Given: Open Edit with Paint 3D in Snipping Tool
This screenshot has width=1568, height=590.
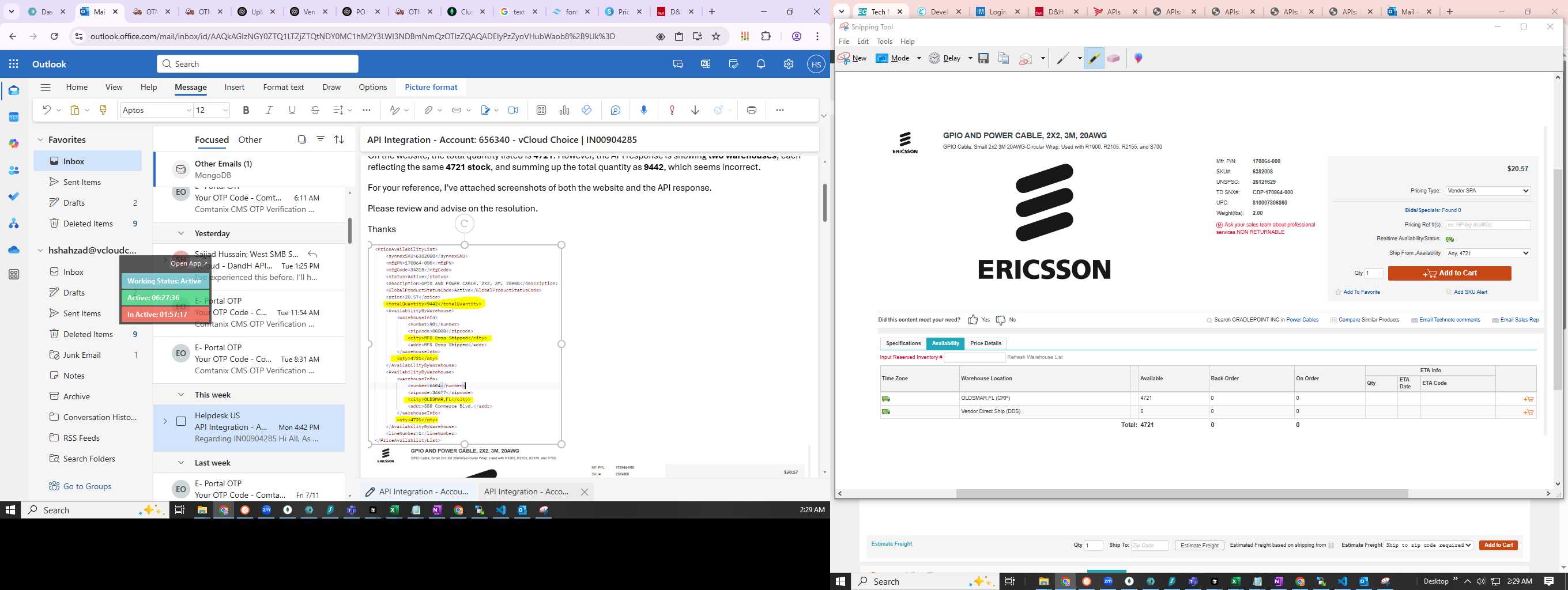Looking at the screenshot, I should [1139, 58].
